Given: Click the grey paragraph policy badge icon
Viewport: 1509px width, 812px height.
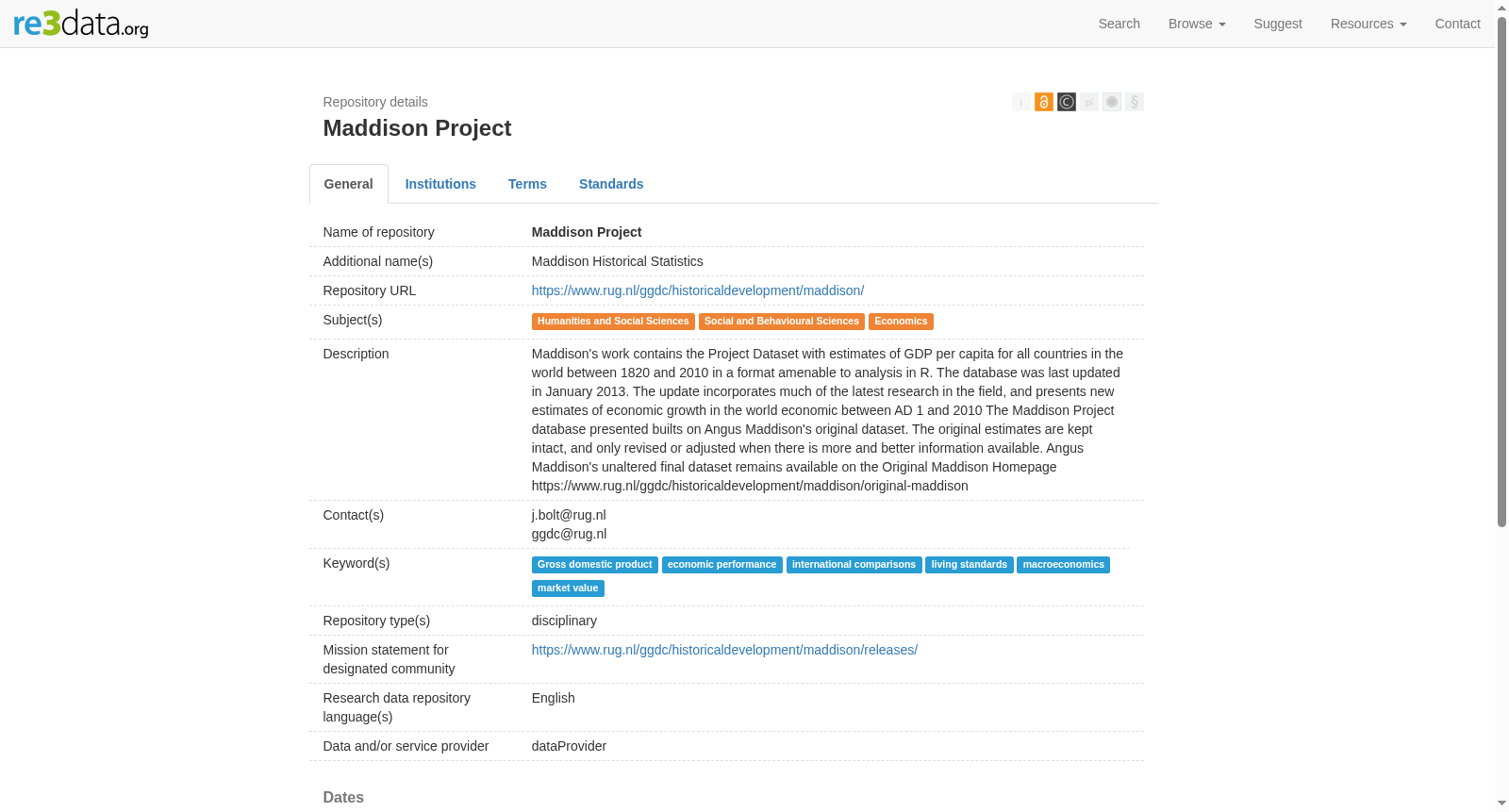Looking at the screenshot, I should click(x=1135, y=102).
